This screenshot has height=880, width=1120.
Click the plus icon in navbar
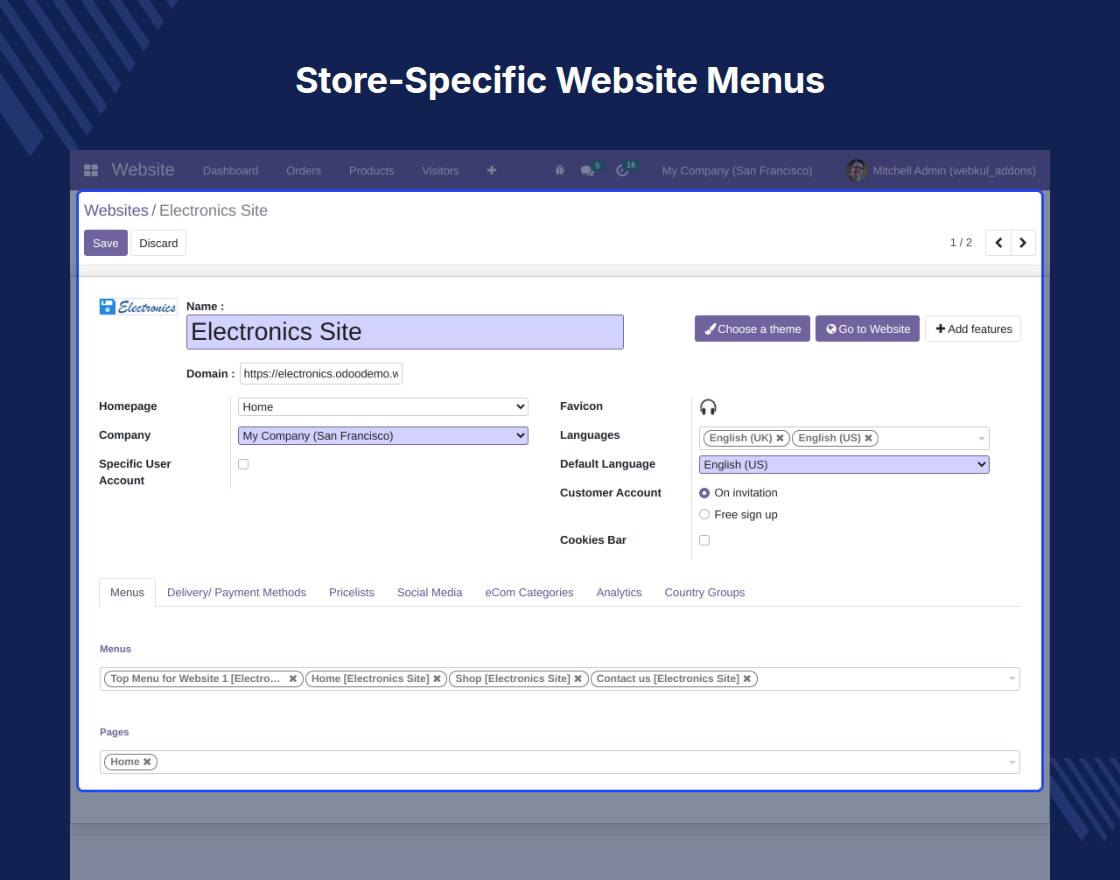coord(491,170)
